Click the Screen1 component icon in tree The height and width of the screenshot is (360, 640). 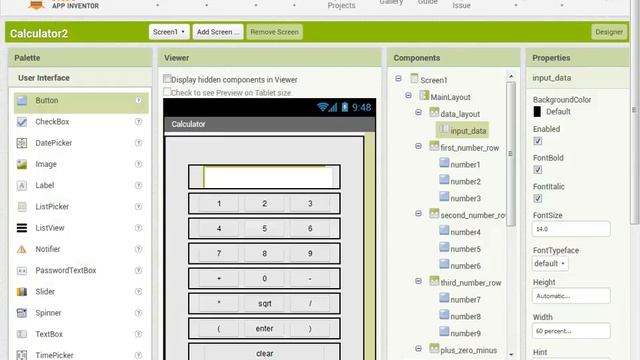415,78
